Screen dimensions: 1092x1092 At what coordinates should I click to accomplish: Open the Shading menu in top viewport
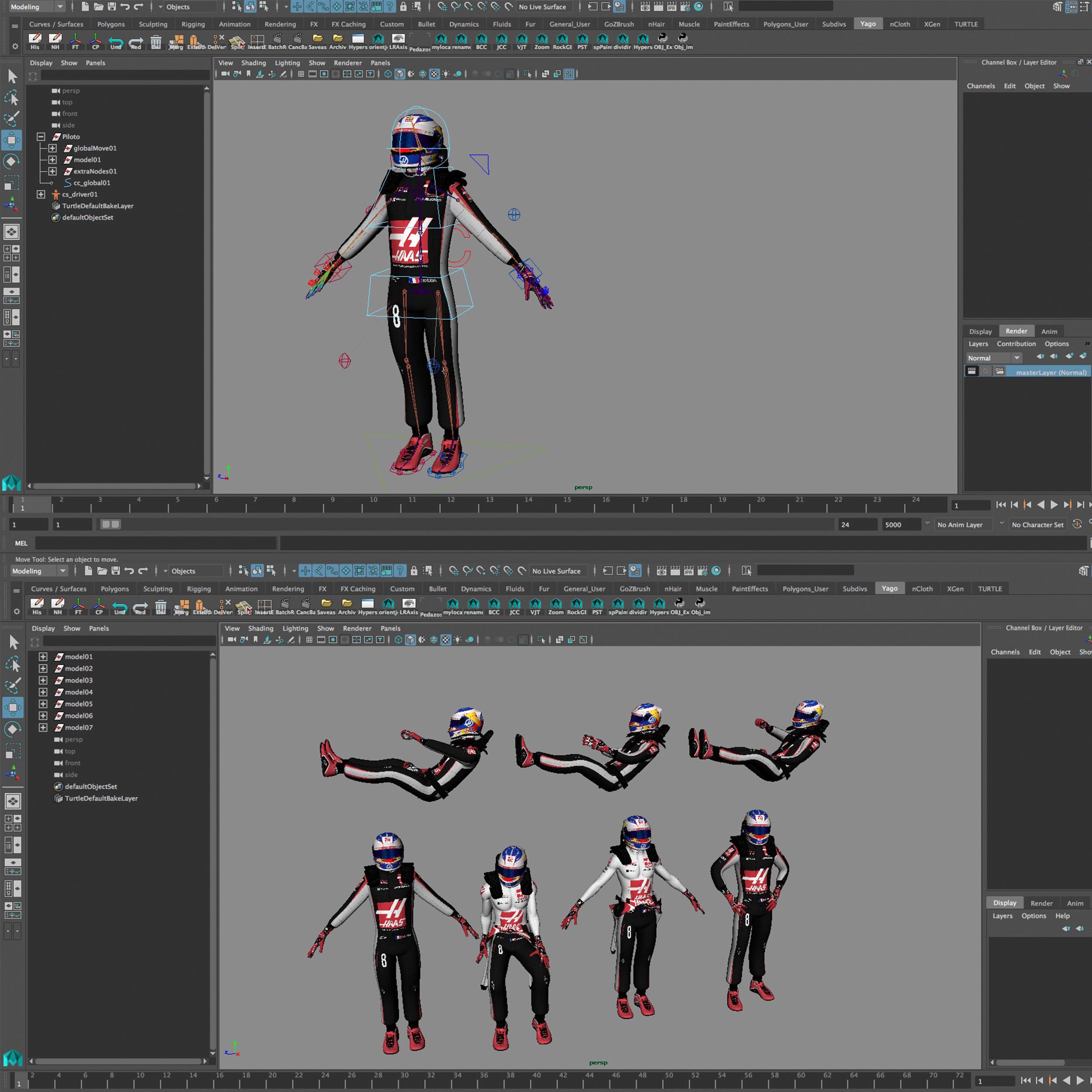click(253, 63)
